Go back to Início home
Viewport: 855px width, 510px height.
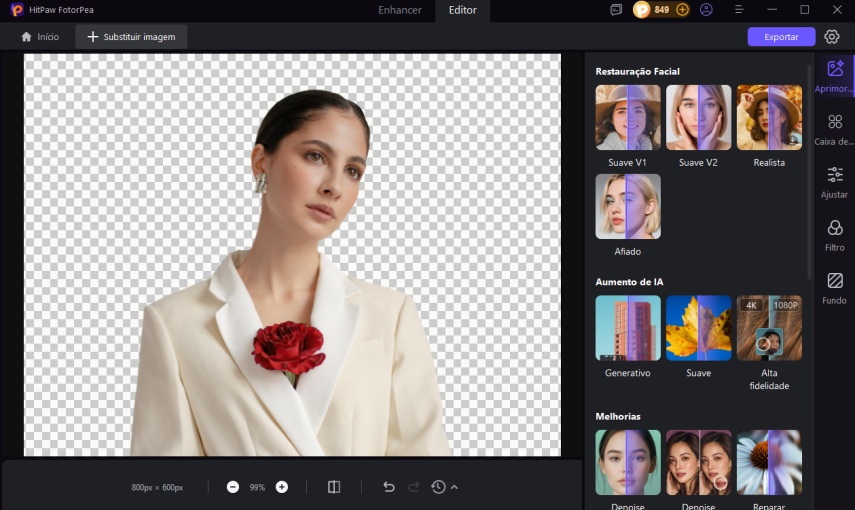(40, 37)
